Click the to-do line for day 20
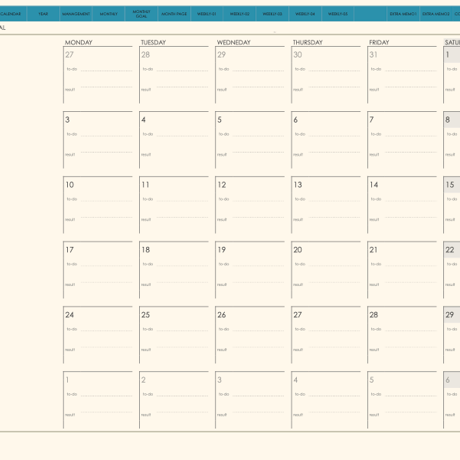Viewport: 460px width, 460px height. point(334,266)
